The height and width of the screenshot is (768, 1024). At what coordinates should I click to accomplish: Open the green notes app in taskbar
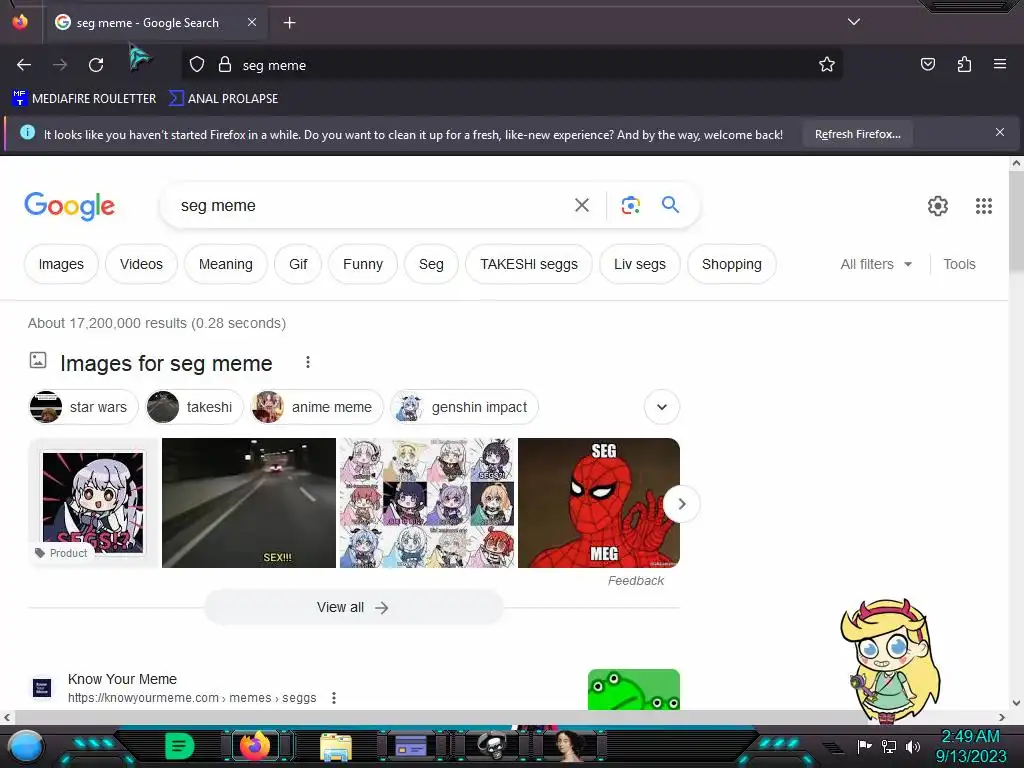[179, 746]
